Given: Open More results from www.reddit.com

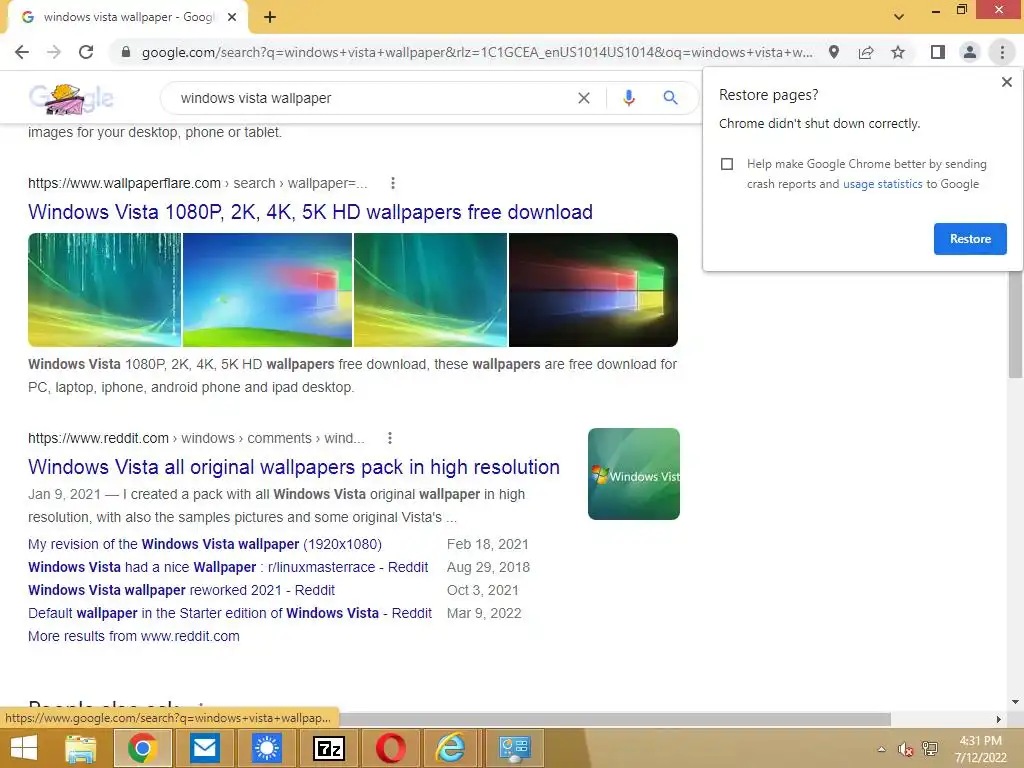Looking at the screenshot, I should point(134,636).
